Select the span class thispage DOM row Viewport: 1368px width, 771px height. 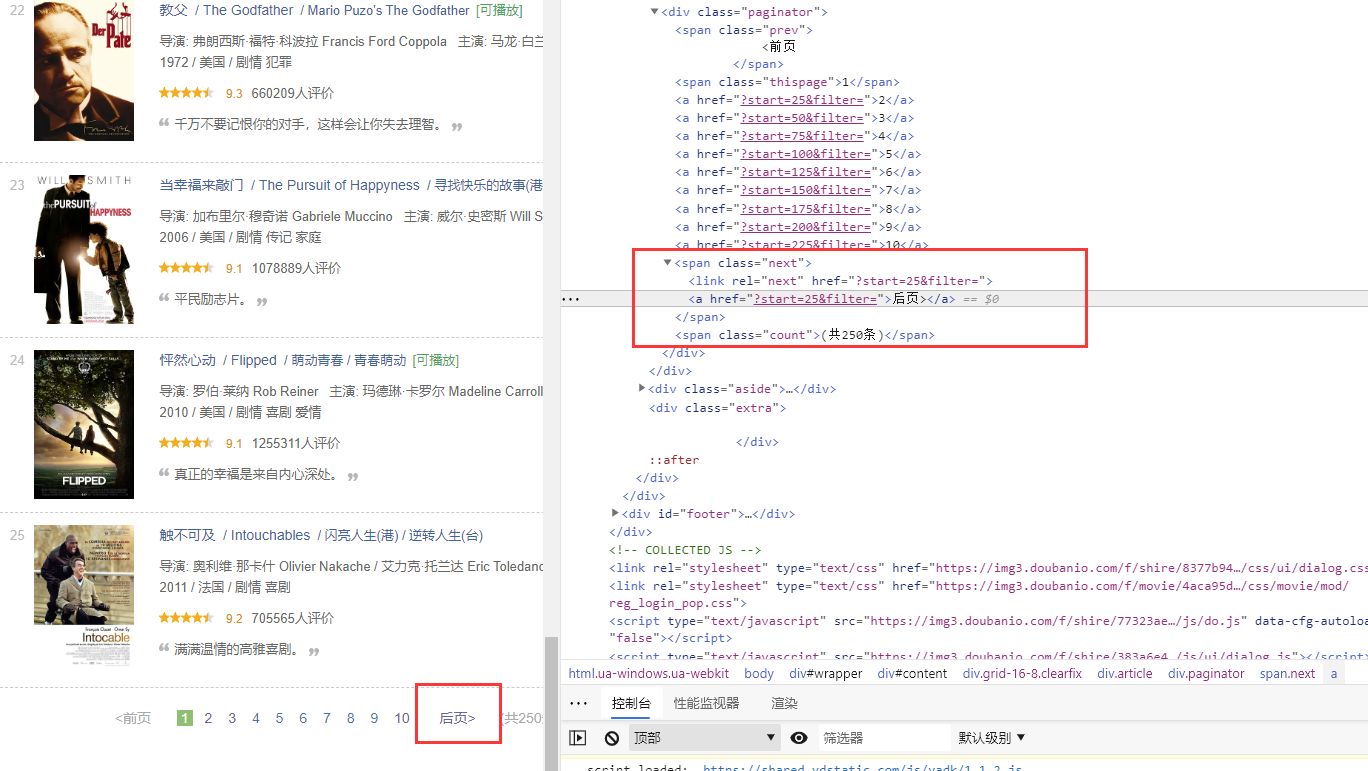tap(787, 82)
